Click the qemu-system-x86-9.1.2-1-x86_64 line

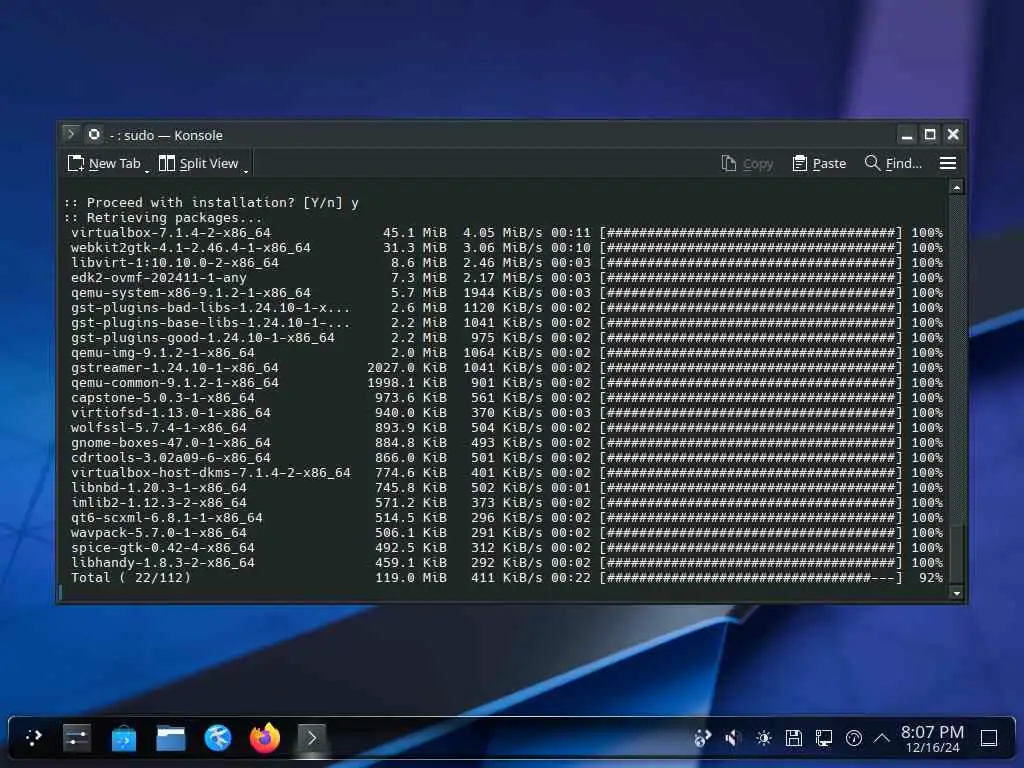pos(506,293)
